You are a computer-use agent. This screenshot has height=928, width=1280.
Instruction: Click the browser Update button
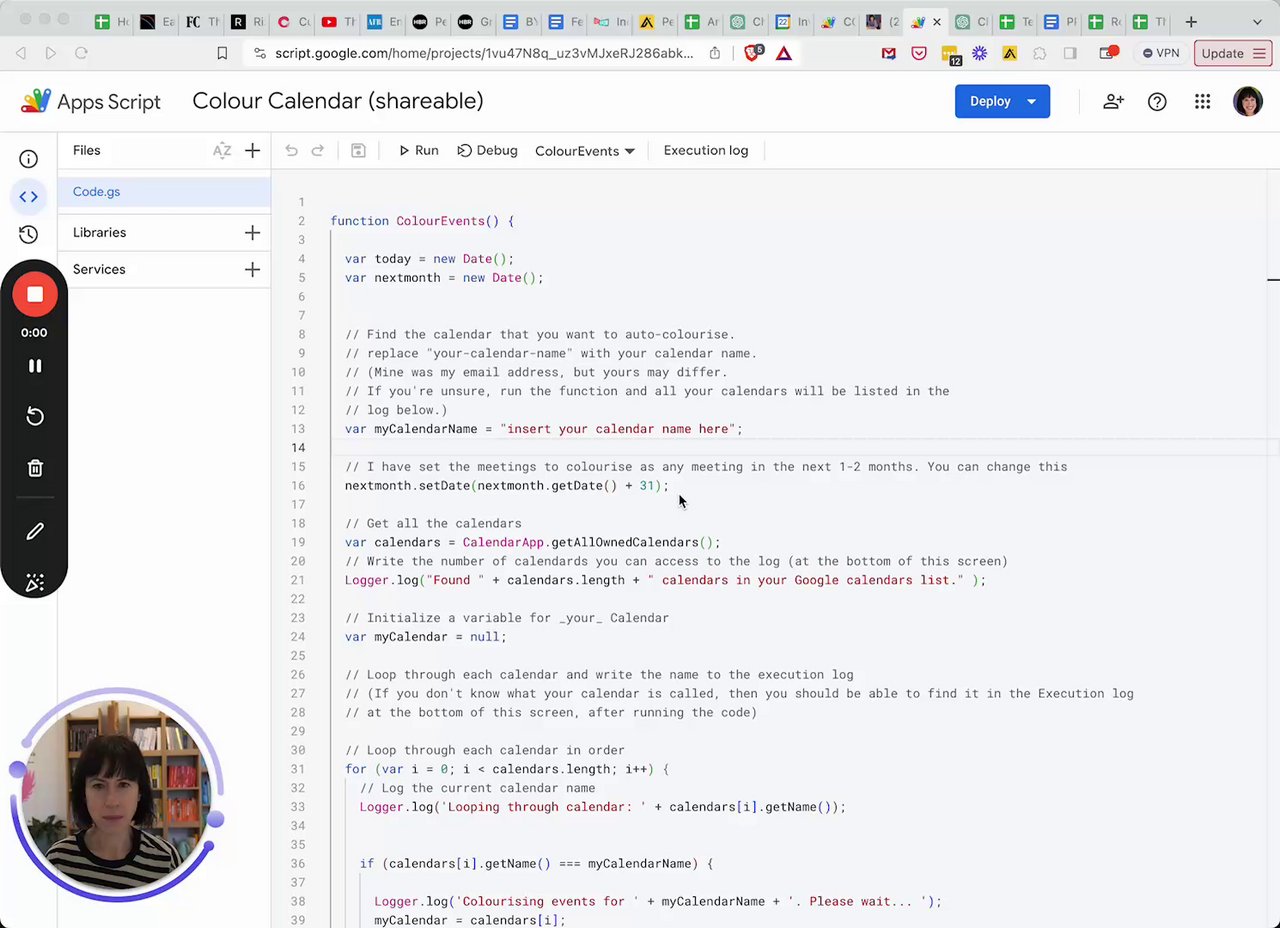click(x=1232, y=53)
